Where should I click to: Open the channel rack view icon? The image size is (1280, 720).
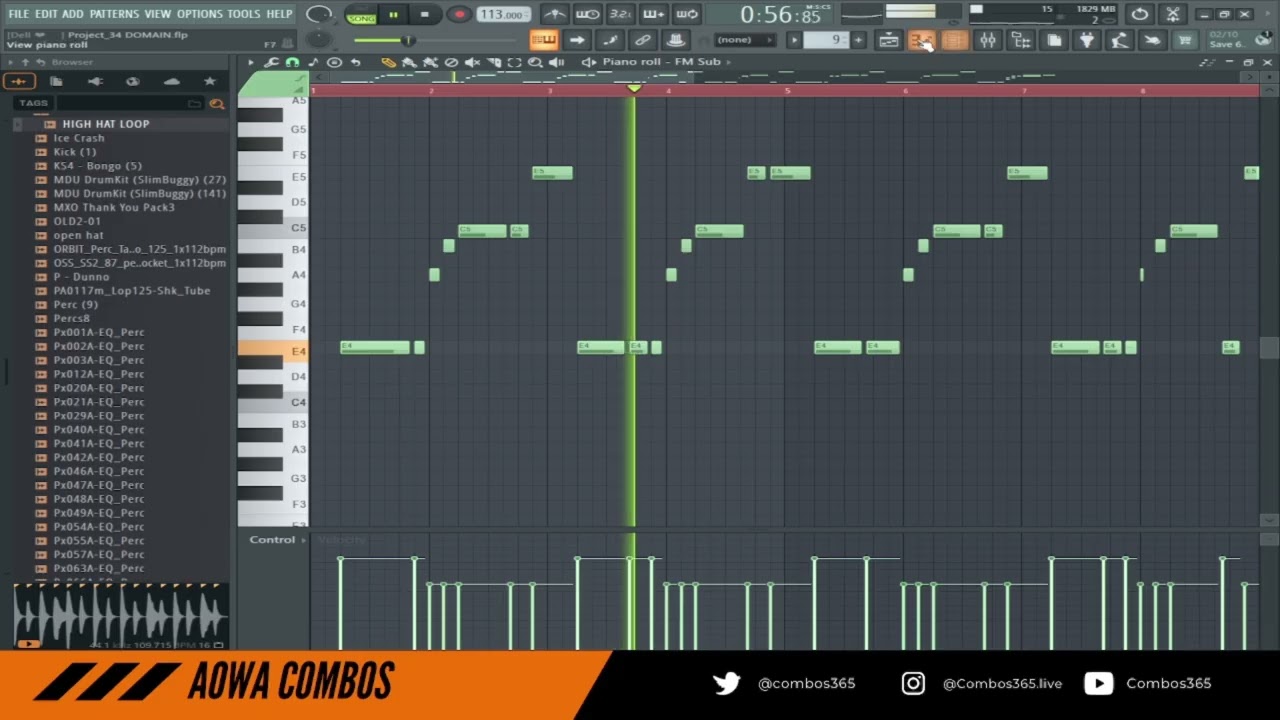coord(954,40)
